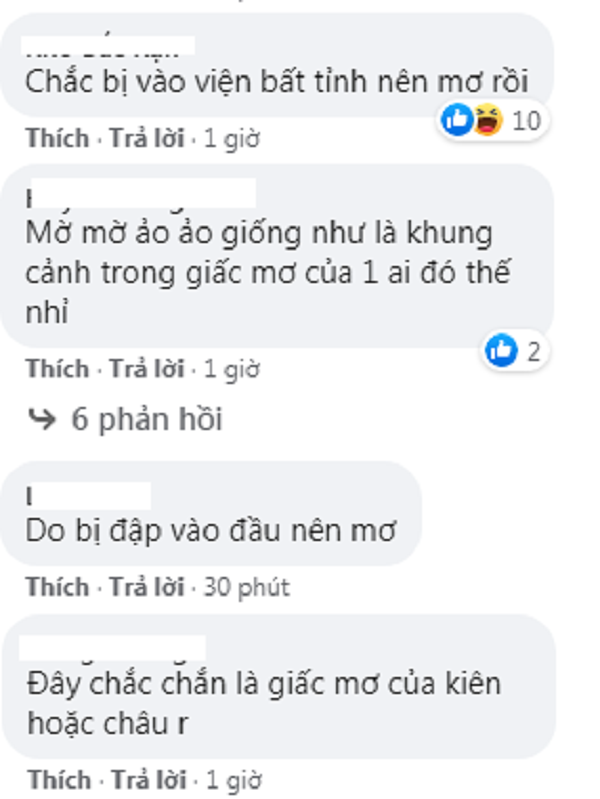This screenshot has height=799, width=600.
Task: Reply to the 'Mờ mờ ảo ảo' comment
Action: [147, 368]
